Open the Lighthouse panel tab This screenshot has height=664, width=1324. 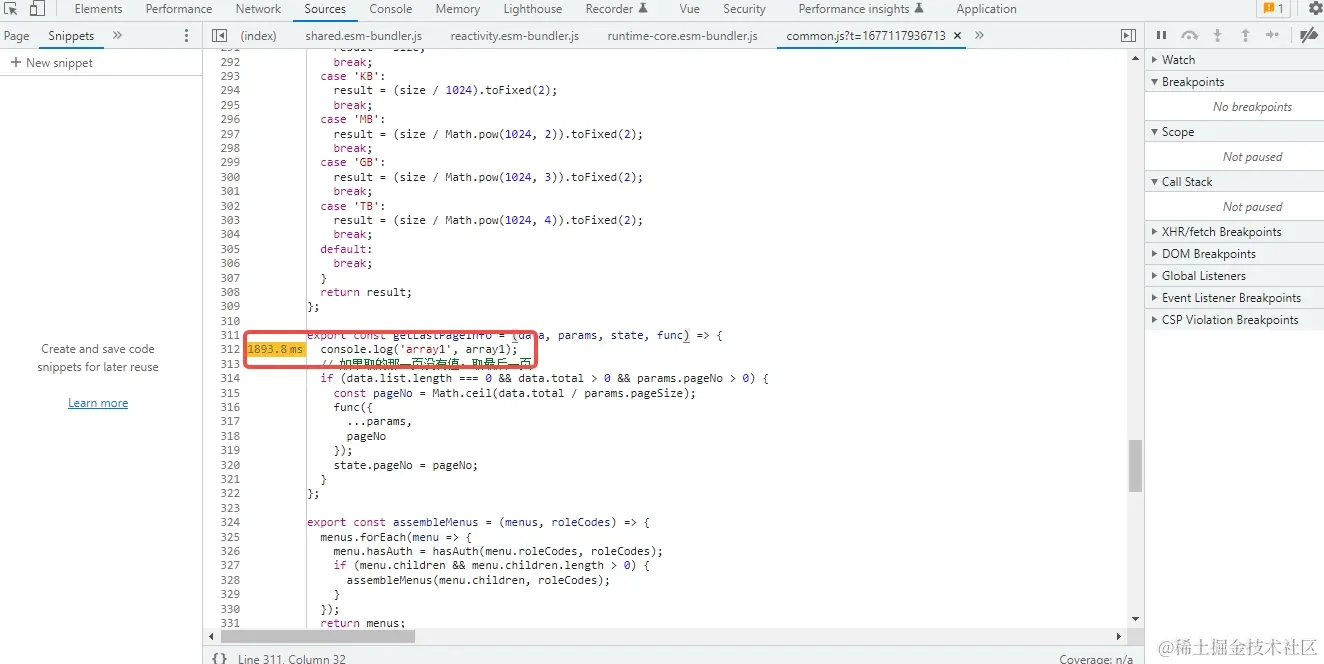point(532,9)
